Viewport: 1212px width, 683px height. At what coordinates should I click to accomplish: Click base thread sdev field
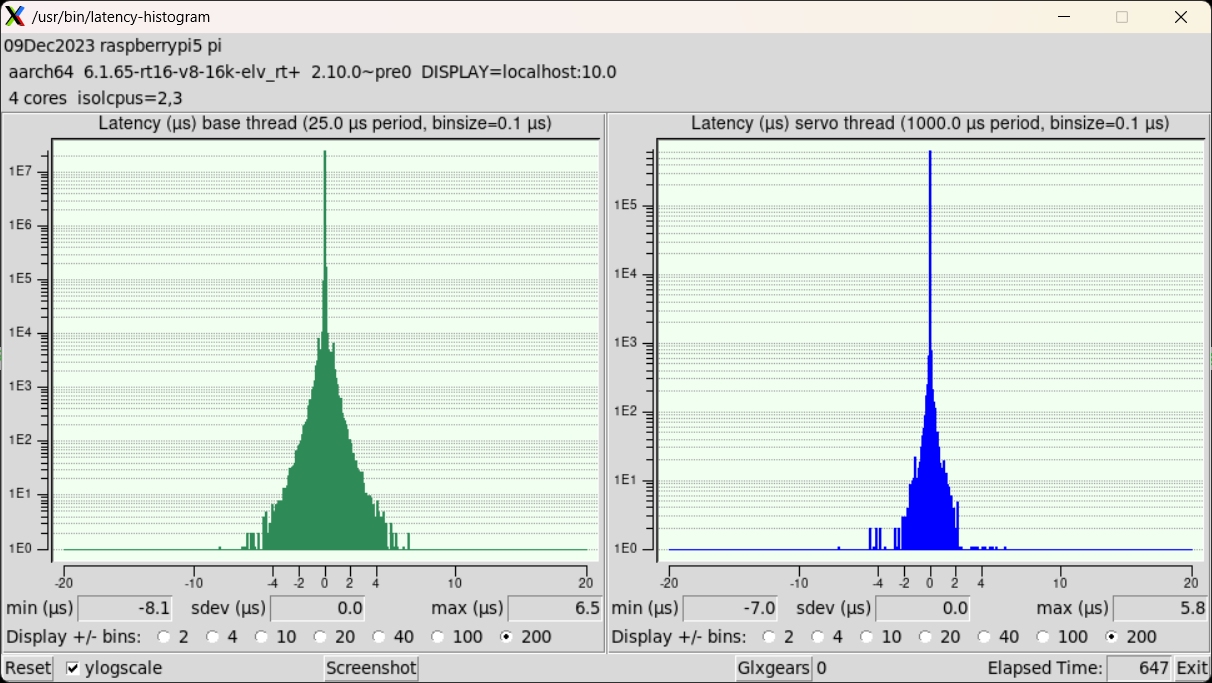click(x=317, y=608)
